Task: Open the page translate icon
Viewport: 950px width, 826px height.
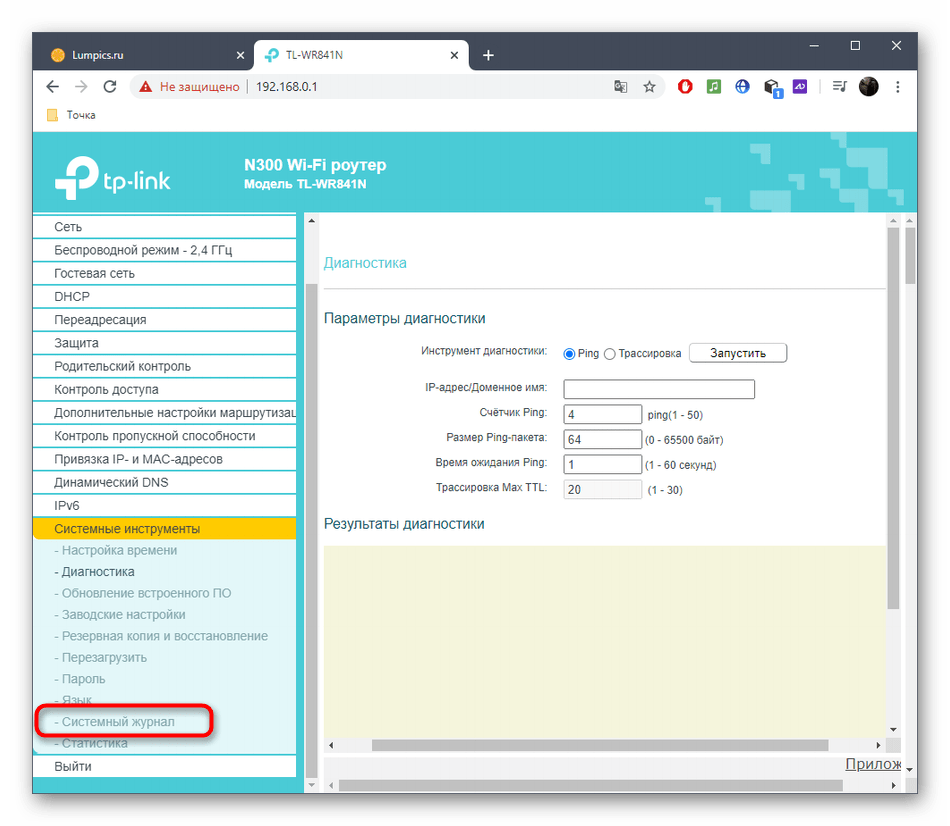Action: [x=620, y=87]
